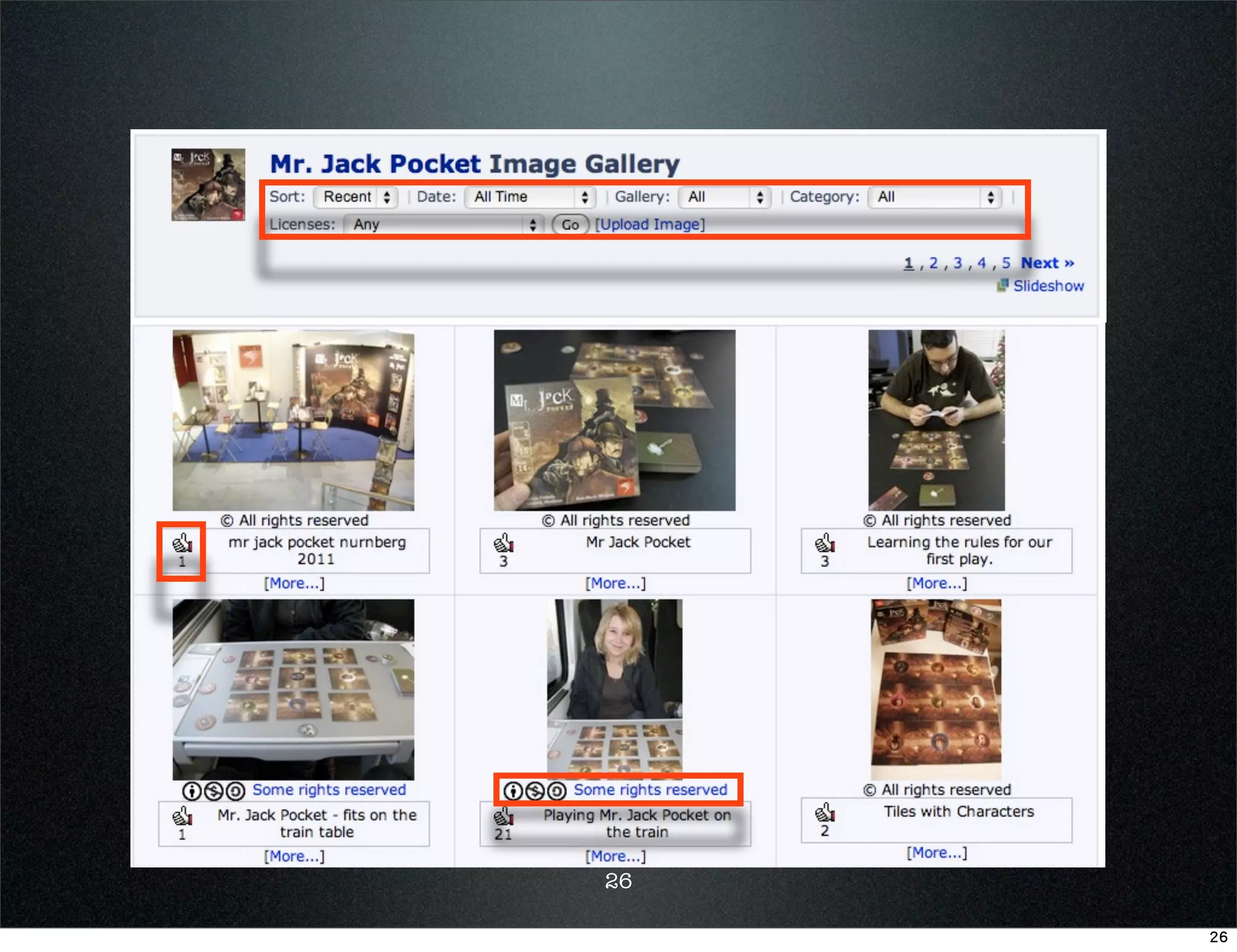Expand the Category dropdown
The width and height of the screenshot is (1237, 952).
(934, 197)
